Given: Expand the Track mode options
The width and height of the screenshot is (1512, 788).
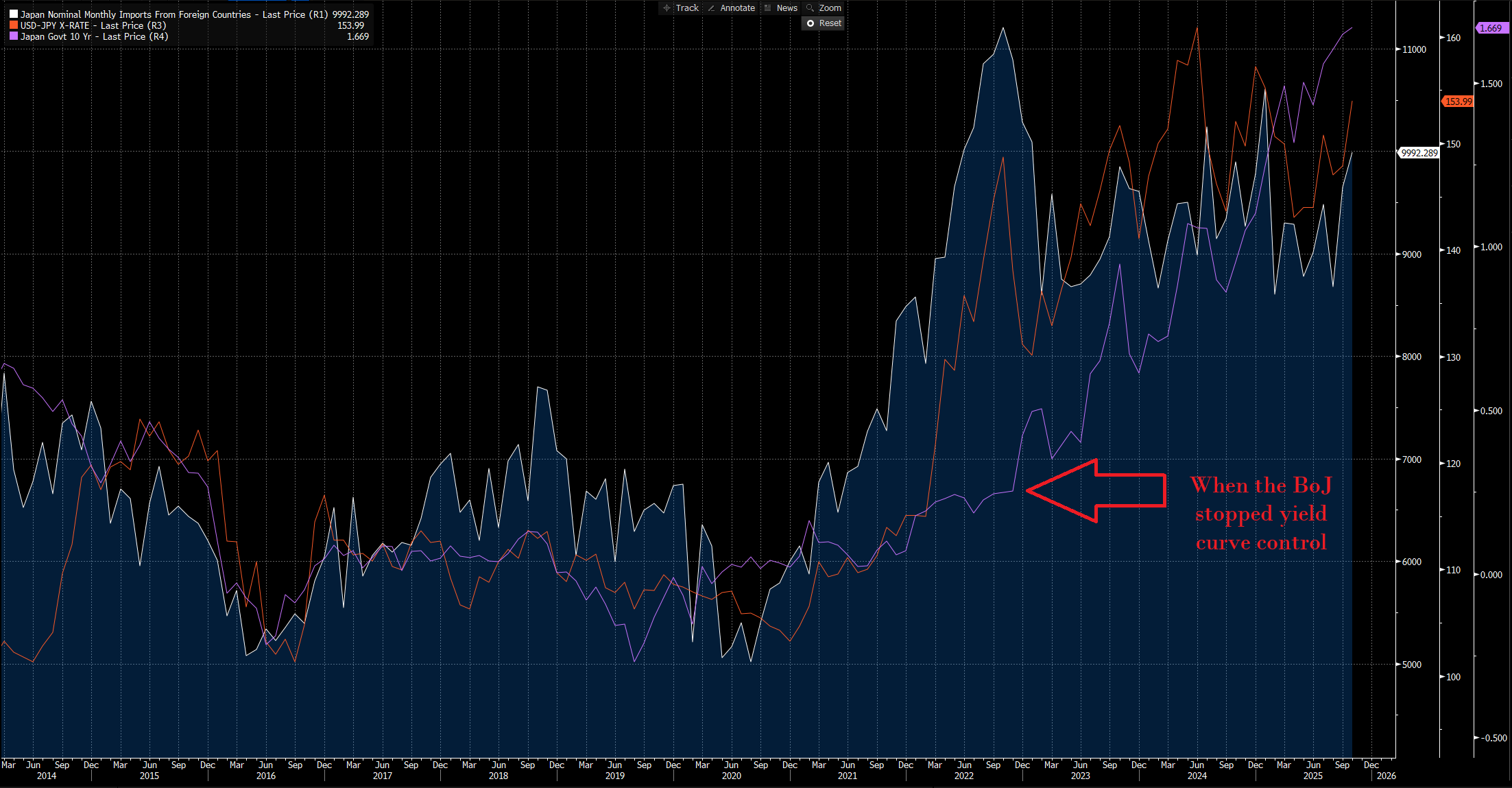Looking at the screenshot, I should click(686, 8).
